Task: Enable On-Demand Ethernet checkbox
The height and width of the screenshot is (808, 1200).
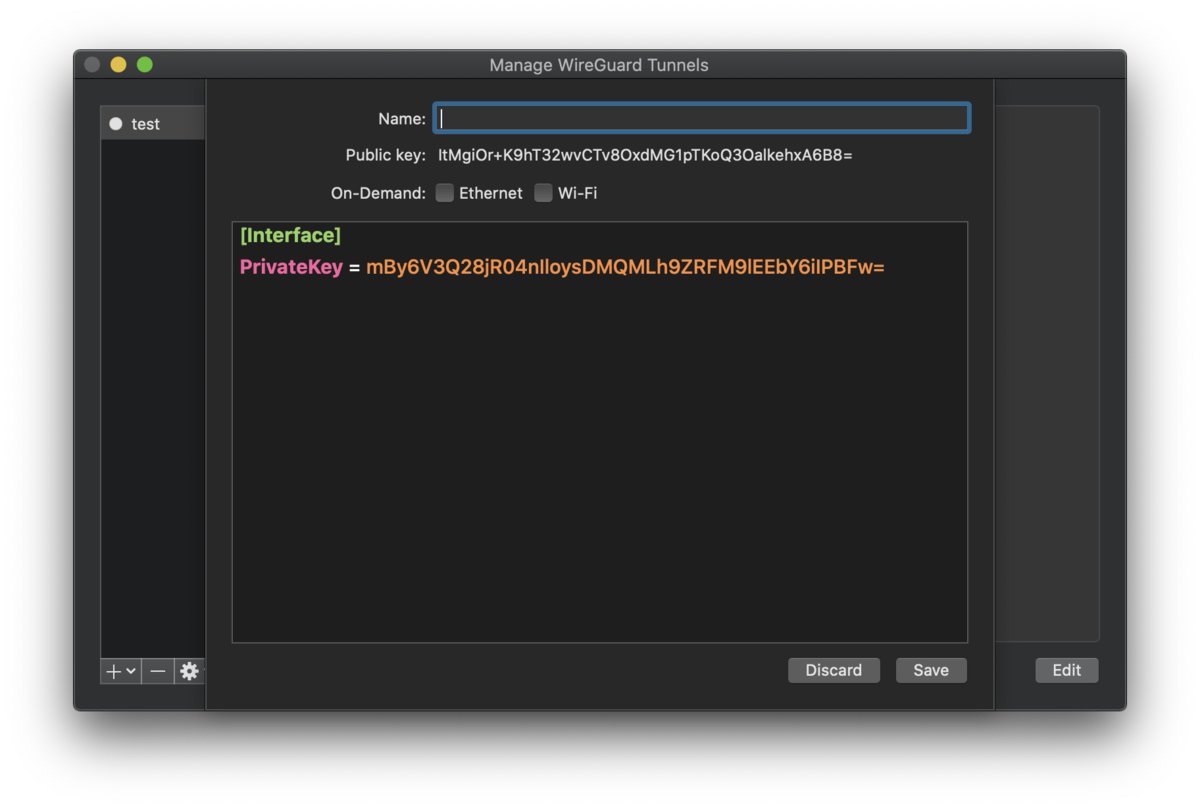Action: tap(445, 193)
